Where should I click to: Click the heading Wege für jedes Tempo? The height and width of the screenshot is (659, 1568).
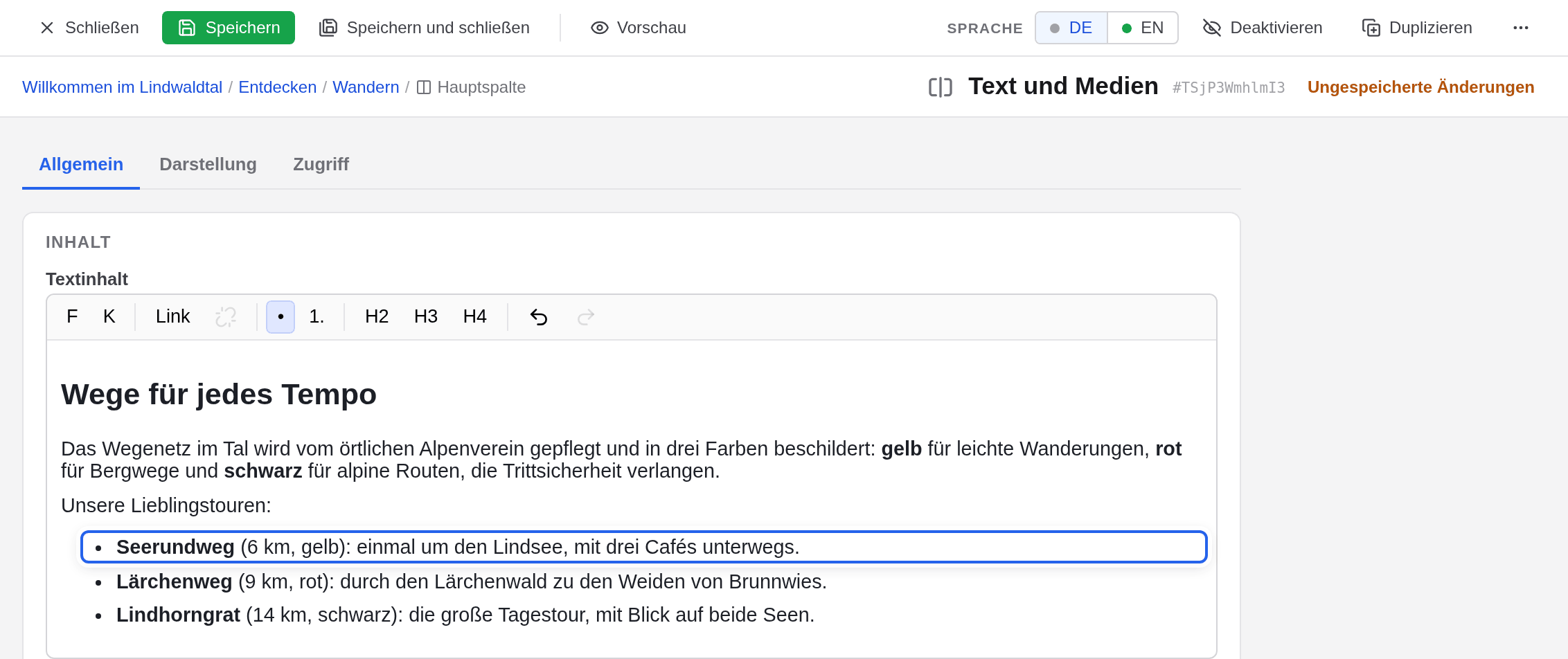pos(219,394)
